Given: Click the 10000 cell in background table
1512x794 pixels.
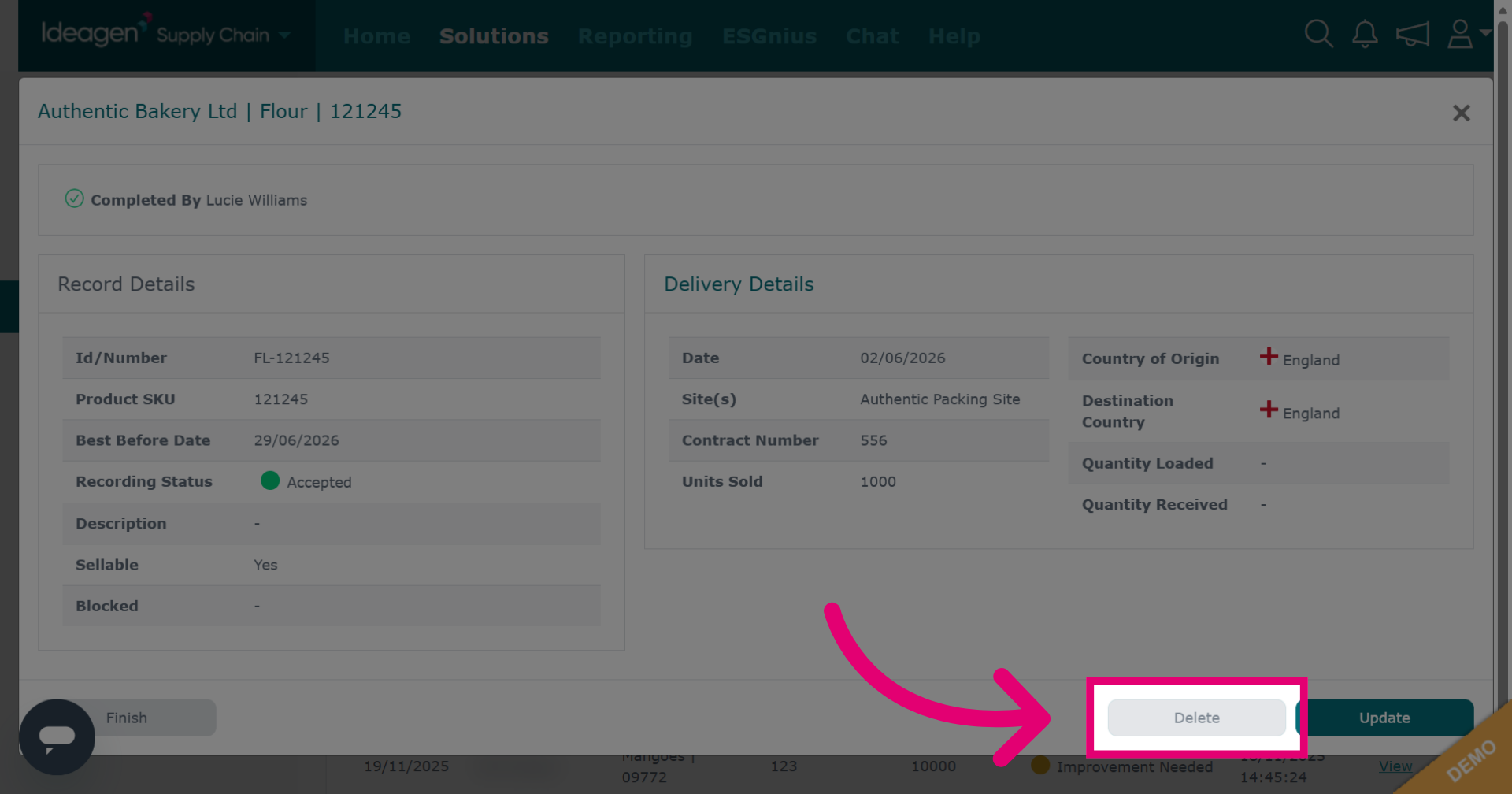Looking at the screenshot, I should point(933,766).
